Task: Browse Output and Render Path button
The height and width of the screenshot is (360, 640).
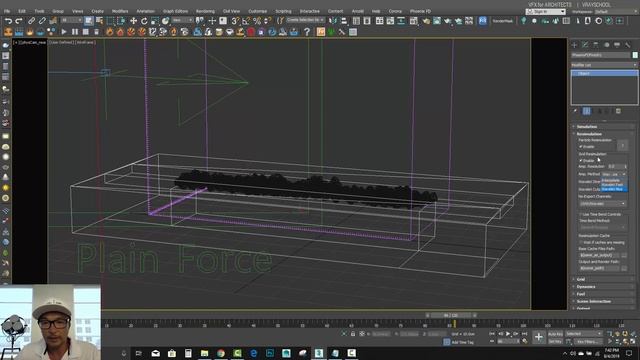Action: point(624,268)
